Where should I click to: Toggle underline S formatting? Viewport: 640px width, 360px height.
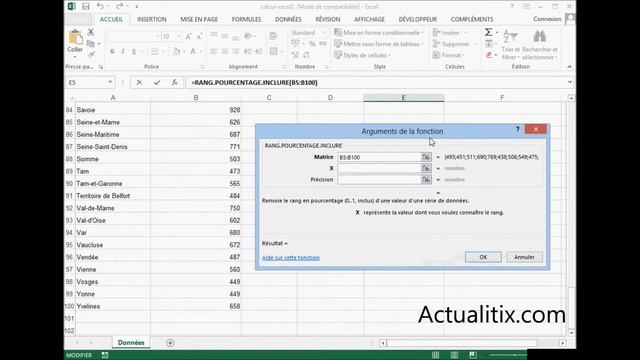(134, 51)
